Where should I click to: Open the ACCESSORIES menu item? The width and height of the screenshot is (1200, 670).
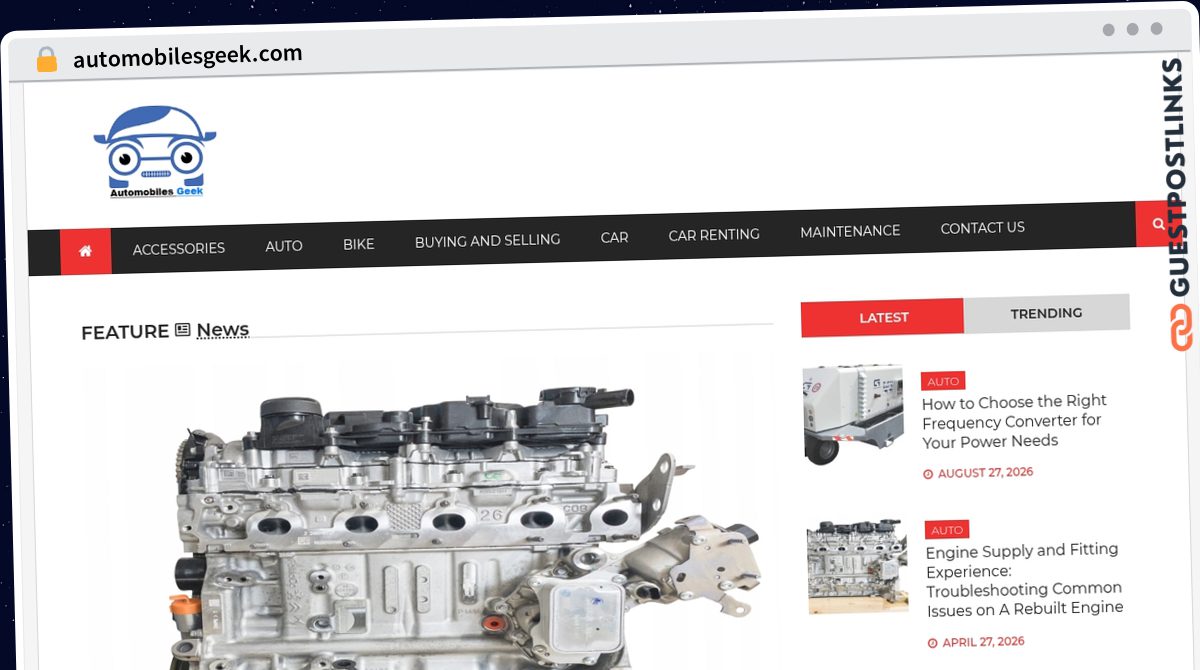tap(179, 249)
